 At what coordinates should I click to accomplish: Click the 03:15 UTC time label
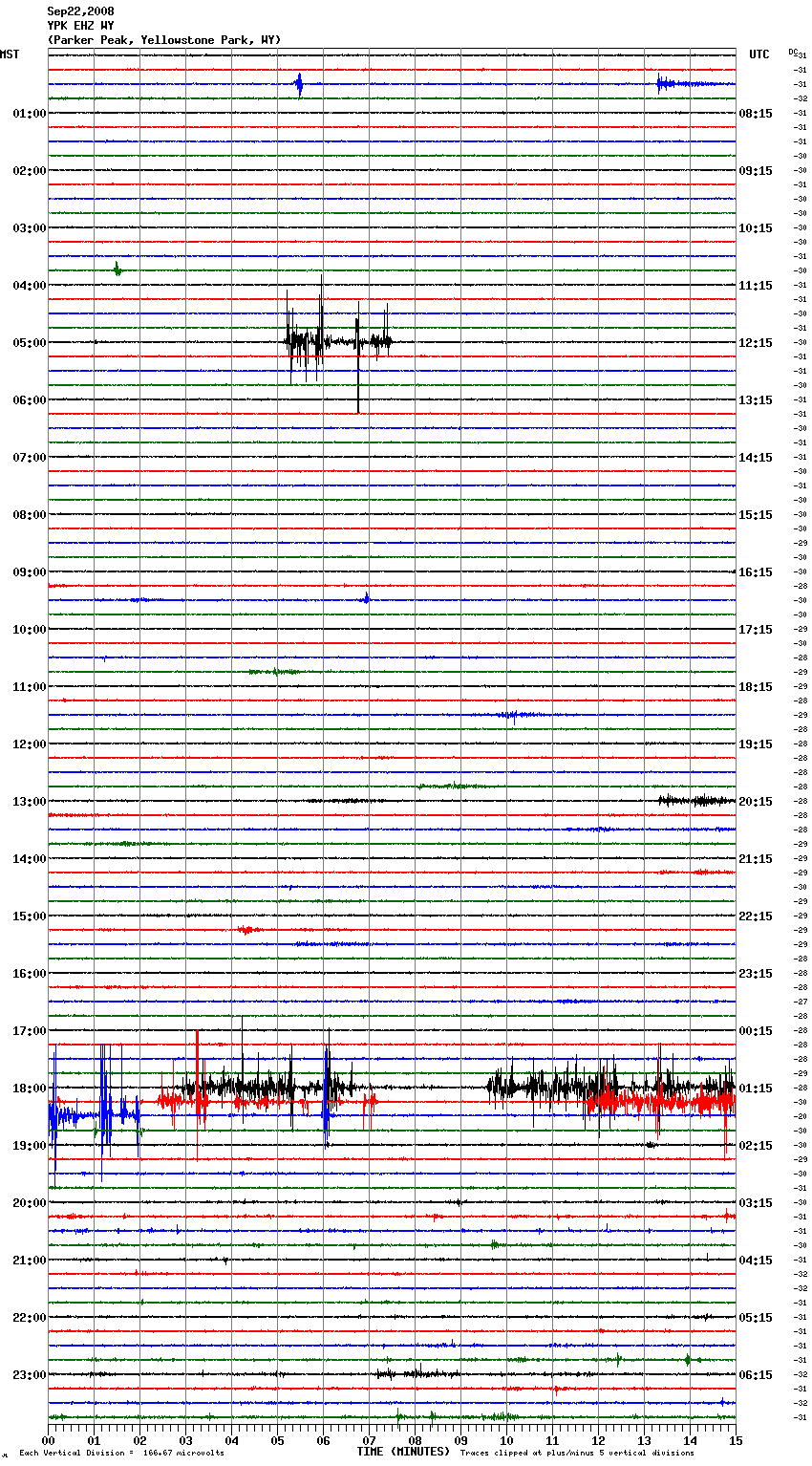(756, 1203)
